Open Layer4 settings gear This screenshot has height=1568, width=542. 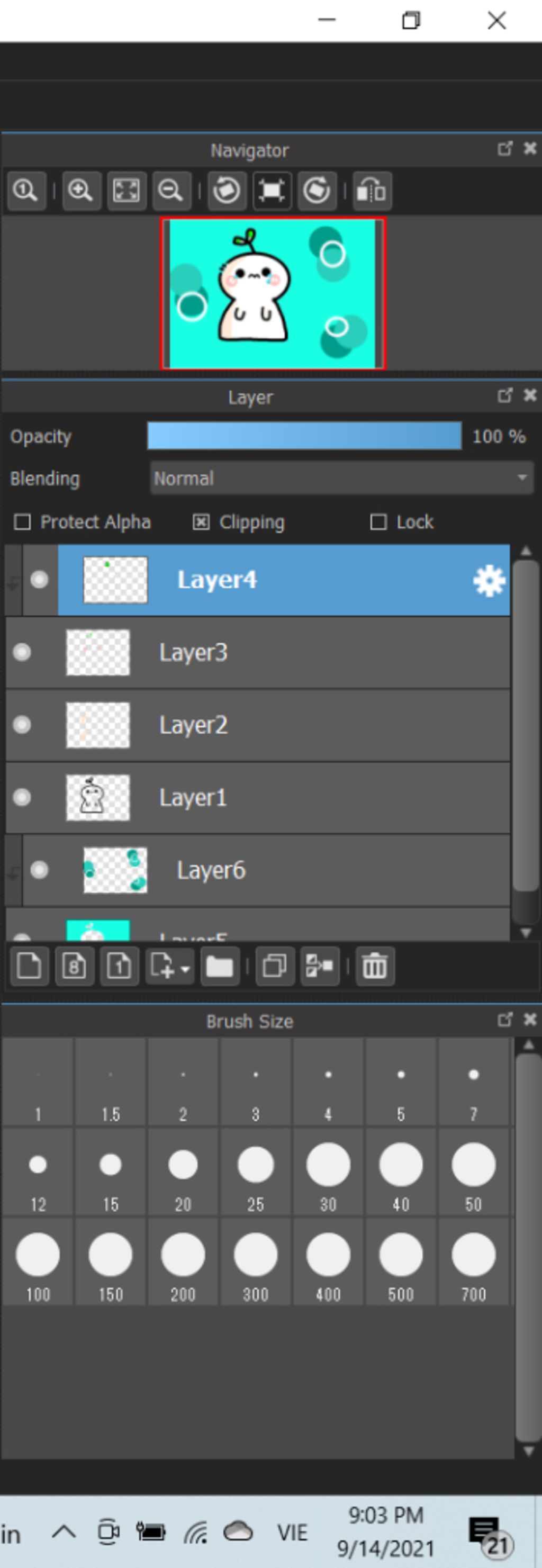pos(489,581)
